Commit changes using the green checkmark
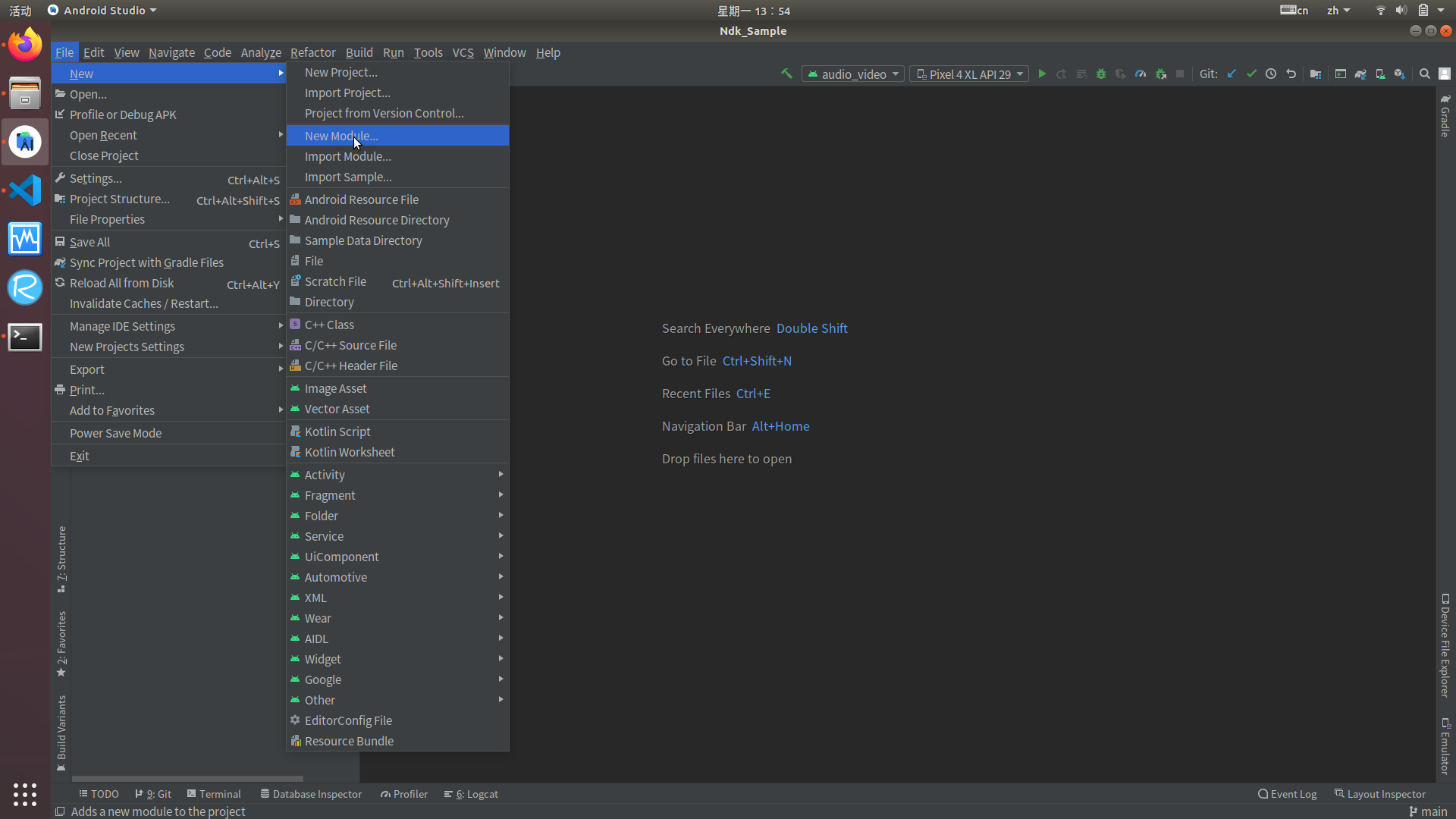This screenshot has width=1456, height=819. 1251,74
